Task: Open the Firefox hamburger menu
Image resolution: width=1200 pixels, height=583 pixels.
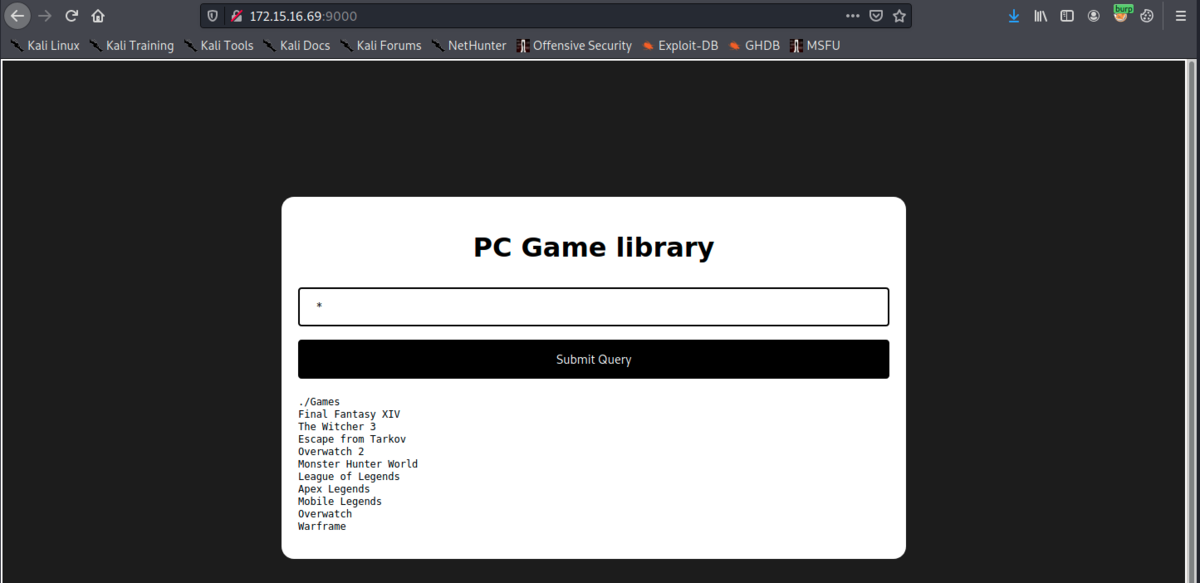Action: point(1181,16)
